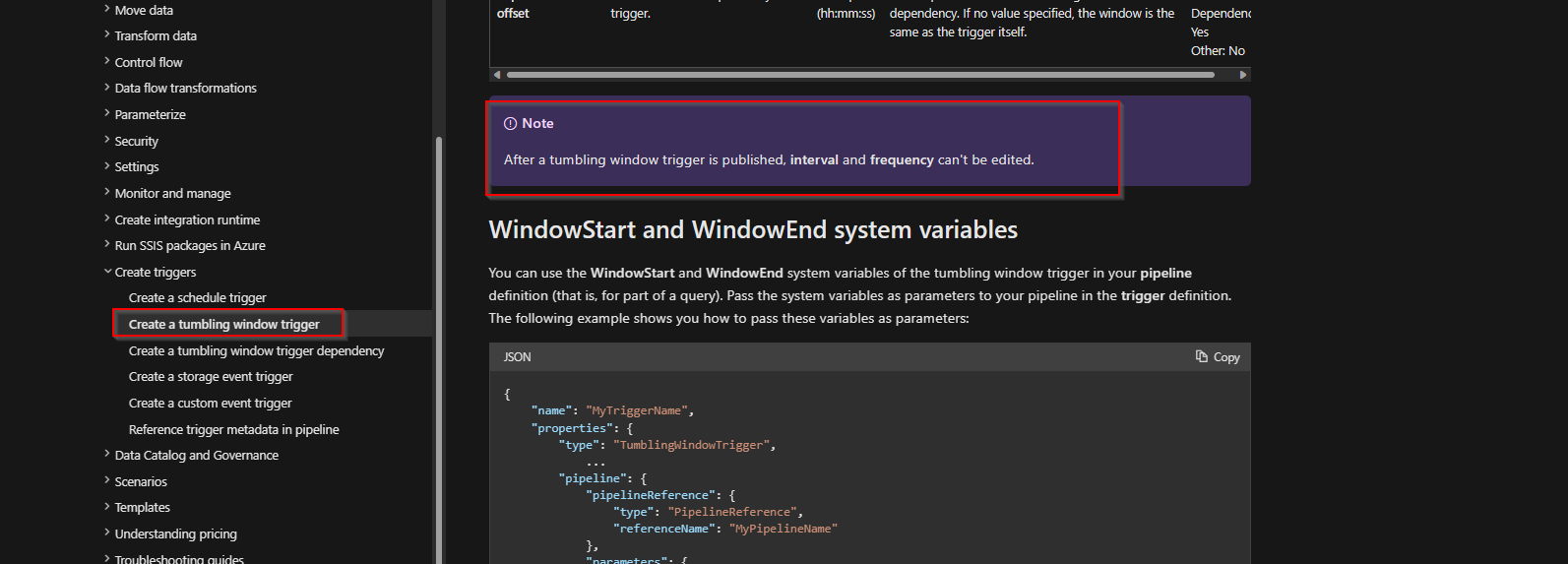
Task: Click the "offset" table cell
Action: click(x=513, y=14)
